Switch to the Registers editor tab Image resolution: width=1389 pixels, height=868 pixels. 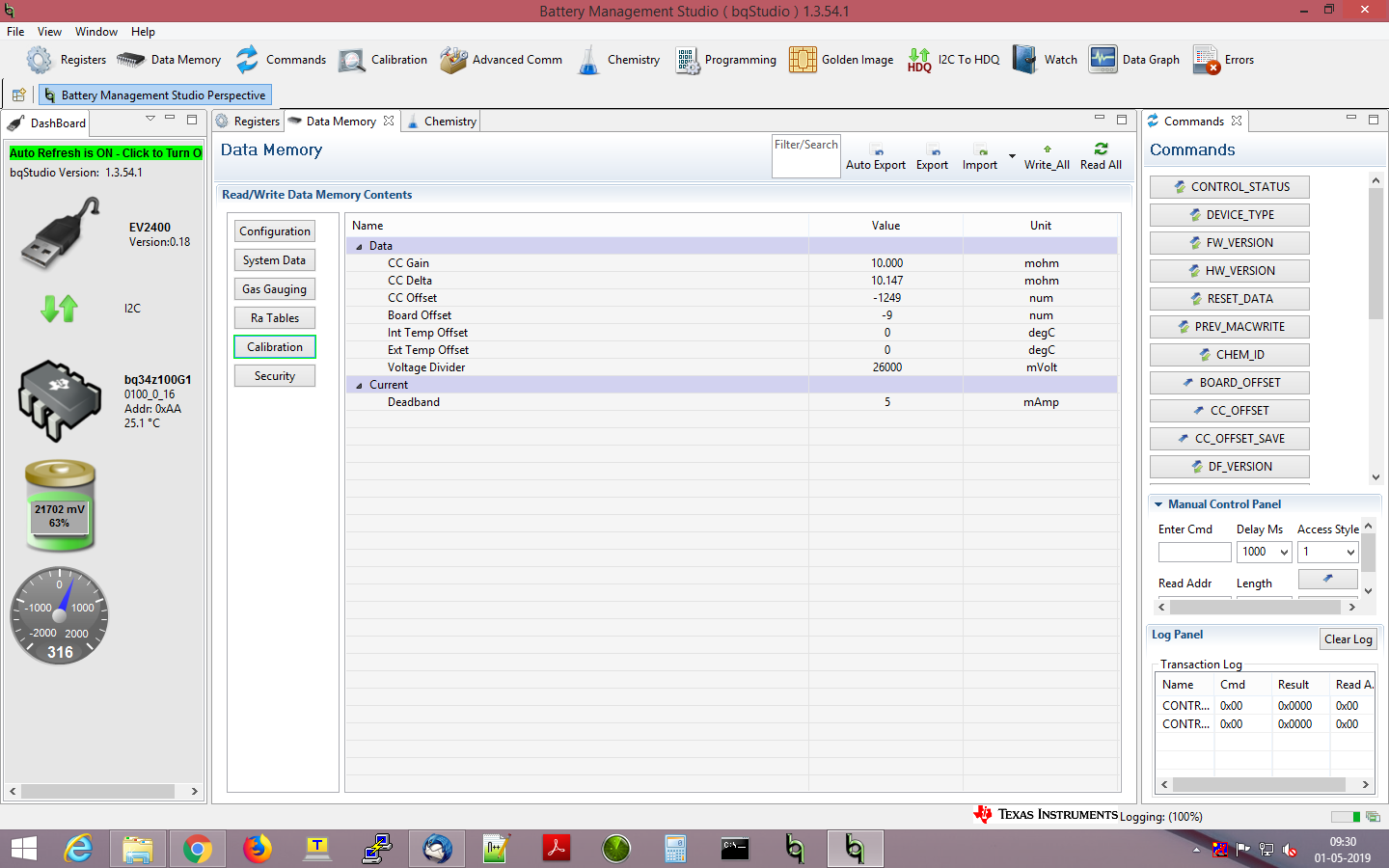pyautogui.click(x=248, y=122)
